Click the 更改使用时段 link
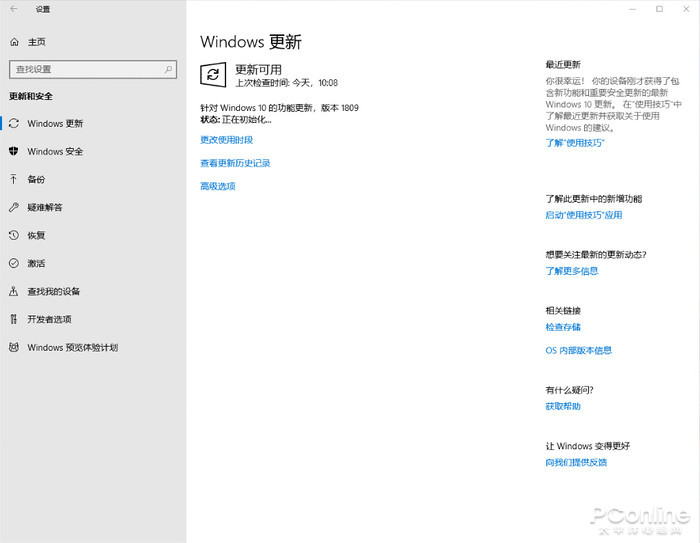 tap(226, 140)
